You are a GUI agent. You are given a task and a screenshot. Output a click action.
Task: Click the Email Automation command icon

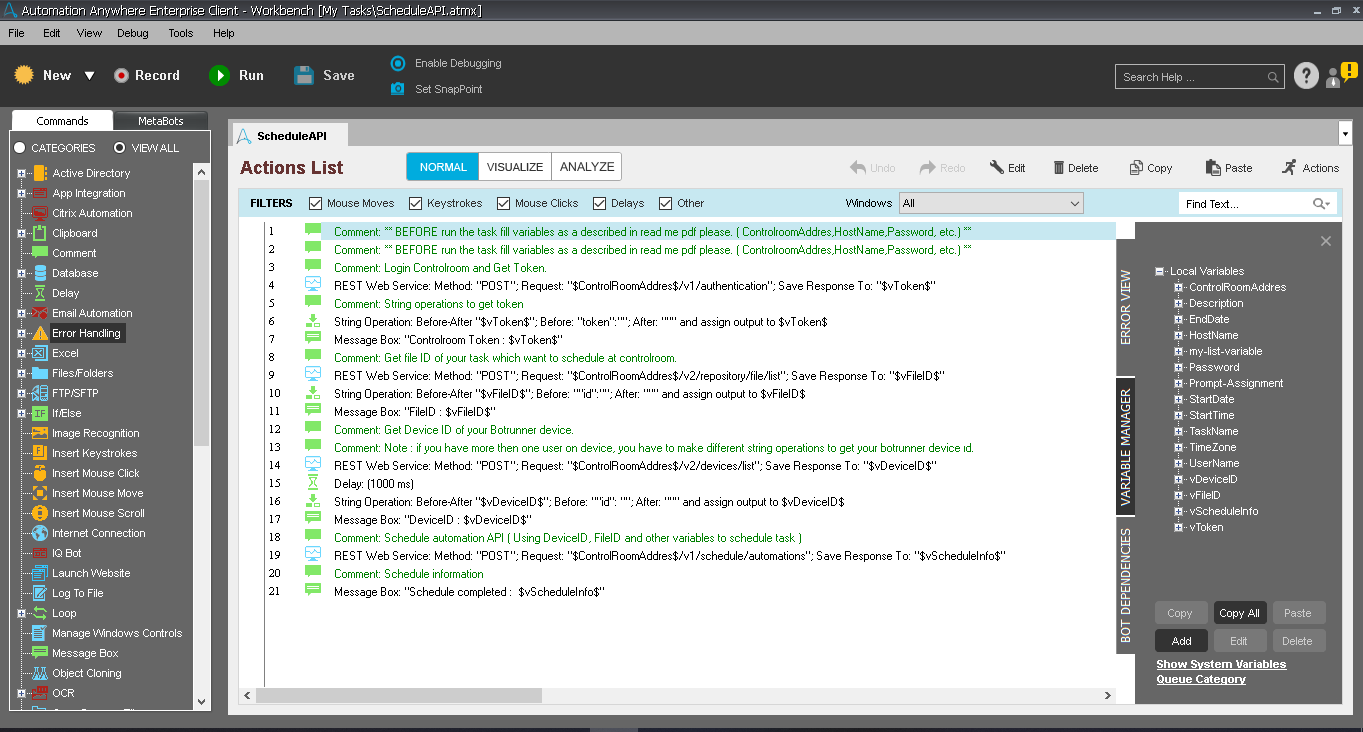pyautogui.click(x=40, y=313)
